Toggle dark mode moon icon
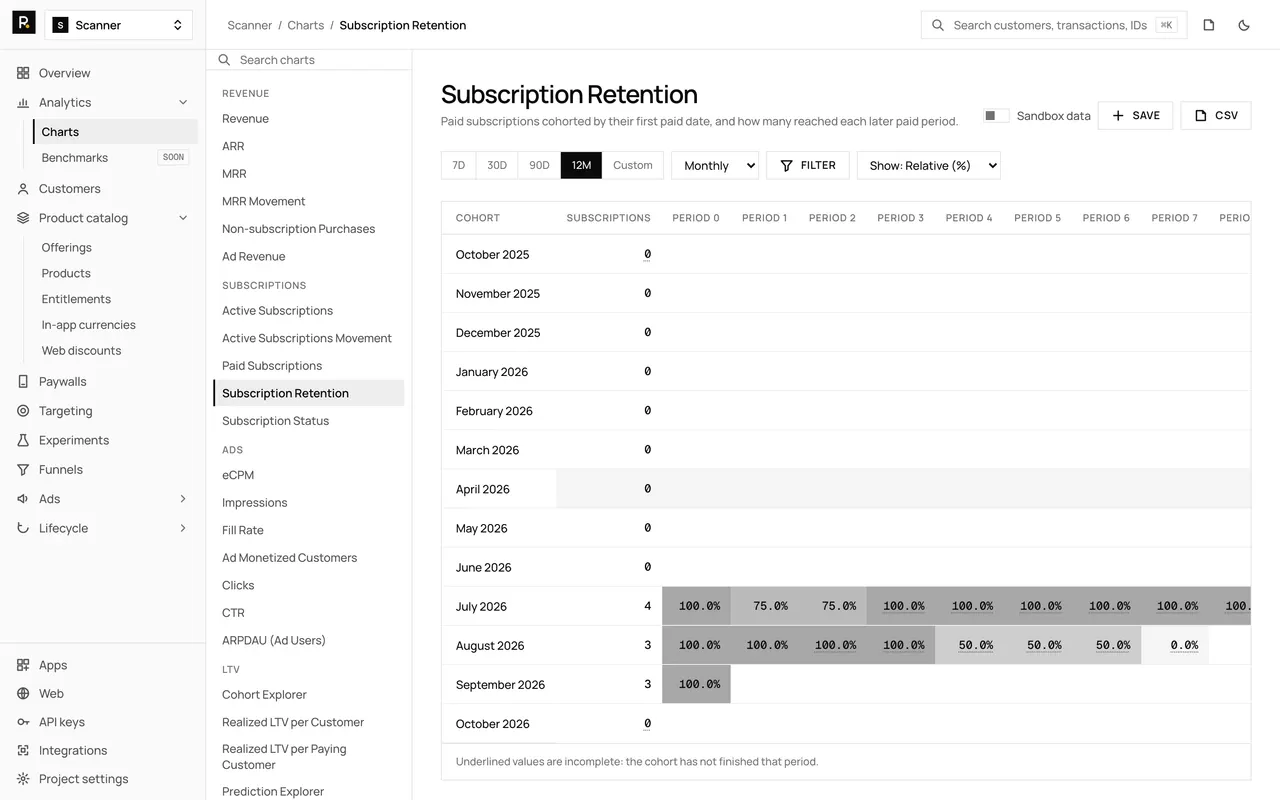 [1244, 25]
